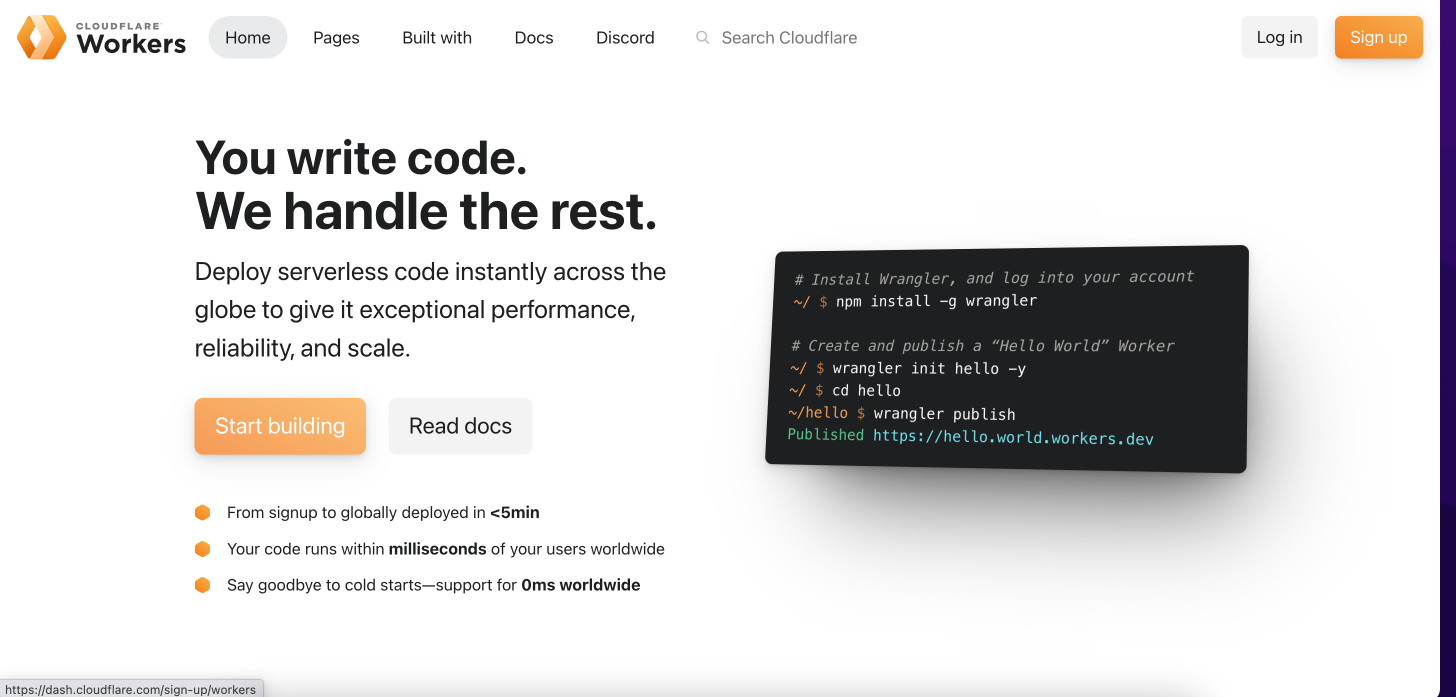
Task: Click 'Your code runs within milliseconds' text
Action: [446, 549]
